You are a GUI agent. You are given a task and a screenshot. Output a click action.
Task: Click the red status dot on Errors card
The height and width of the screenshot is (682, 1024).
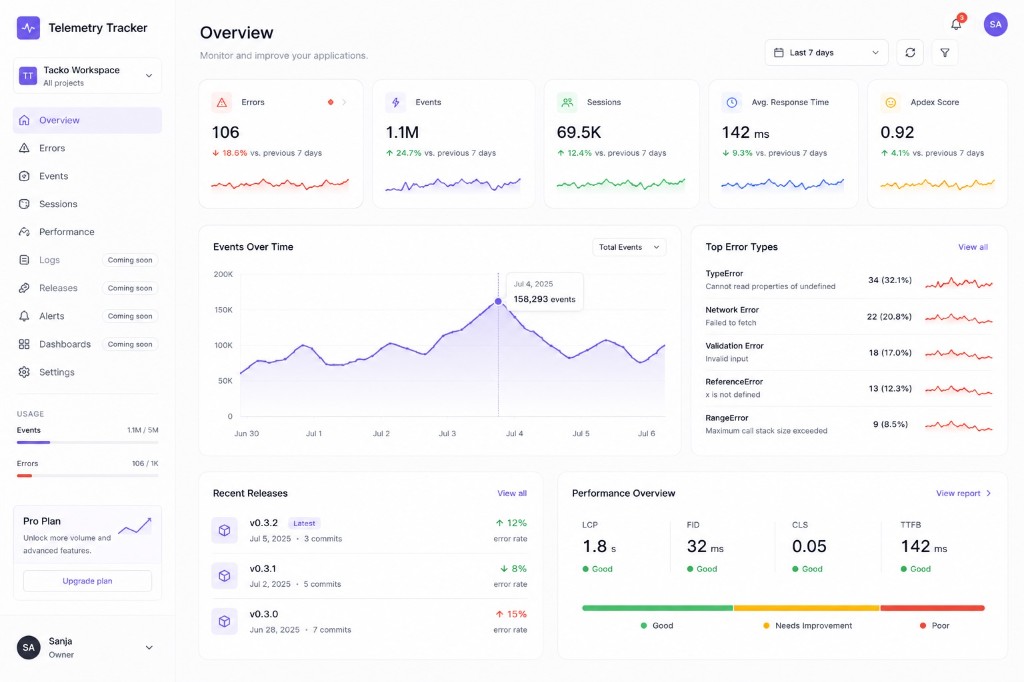click(330, 102)
